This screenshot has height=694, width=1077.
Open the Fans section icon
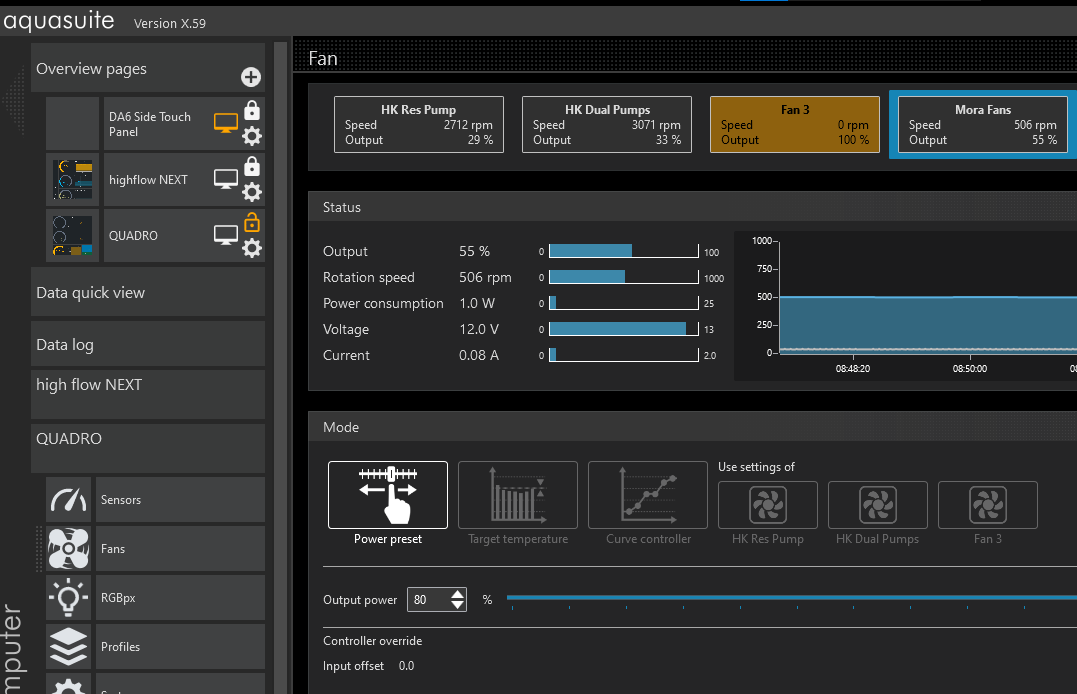68,548
